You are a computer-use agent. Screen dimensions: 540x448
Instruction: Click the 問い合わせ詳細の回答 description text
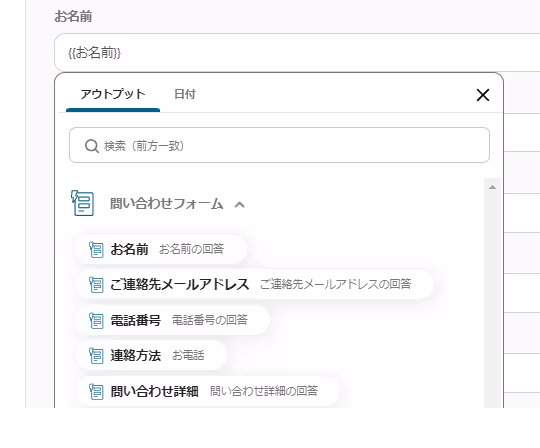[264, 391]
